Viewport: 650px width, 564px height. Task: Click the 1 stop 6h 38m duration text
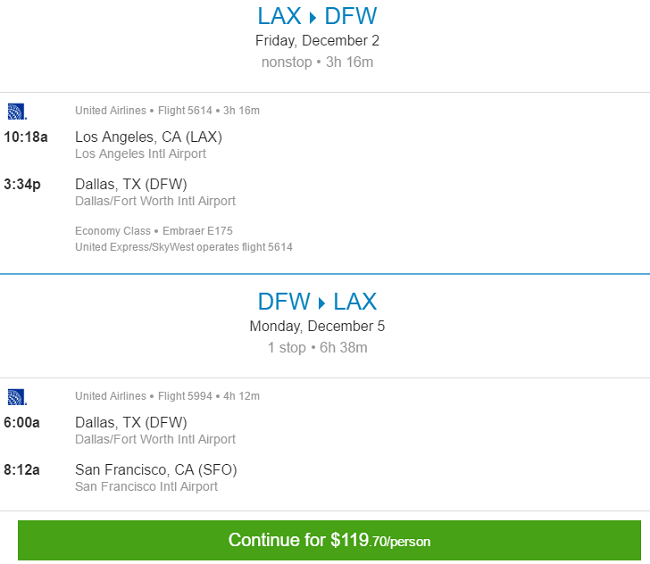pos(317,347)
